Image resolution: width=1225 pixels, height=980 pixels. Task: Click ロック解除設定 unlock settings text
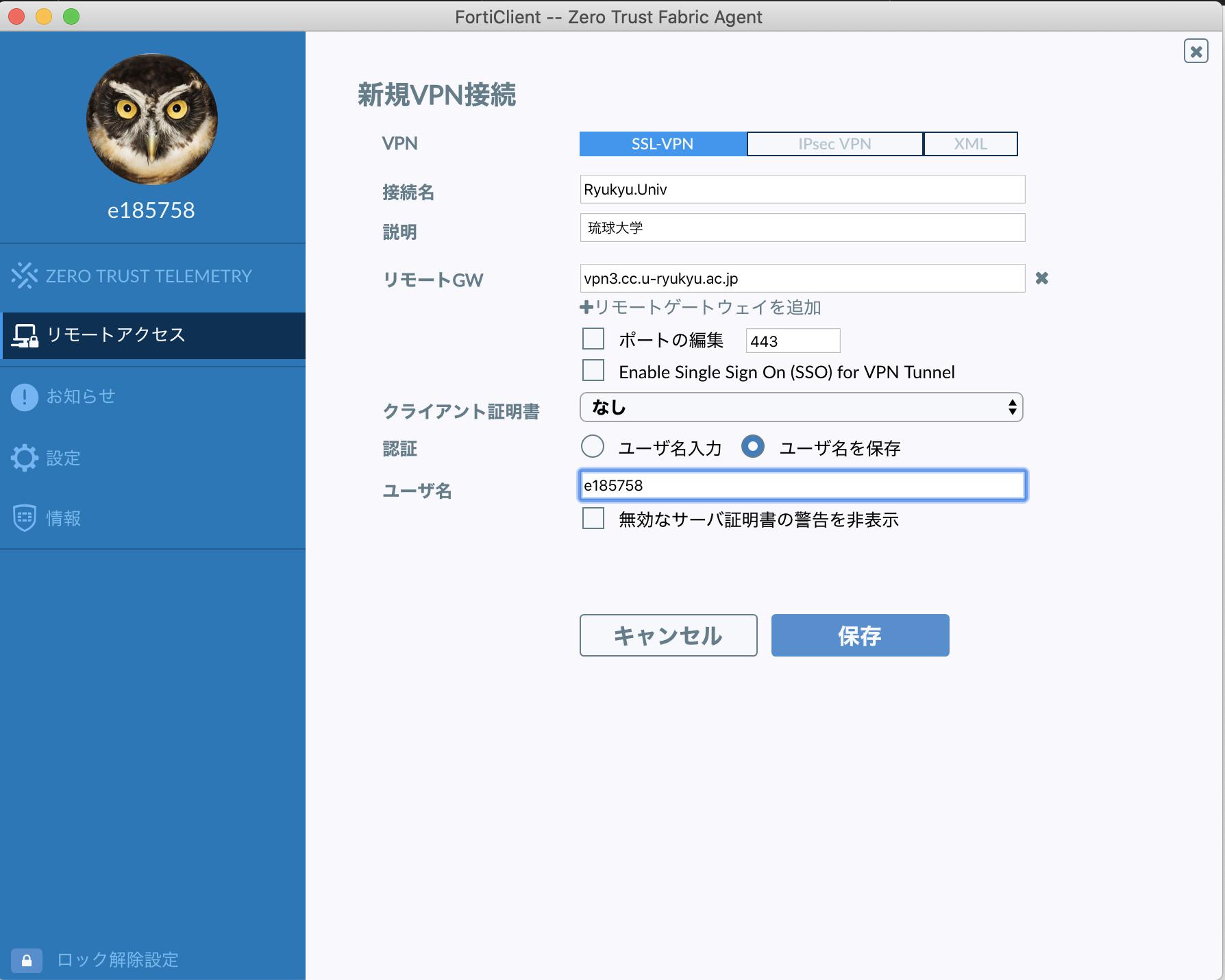(118, 960)
